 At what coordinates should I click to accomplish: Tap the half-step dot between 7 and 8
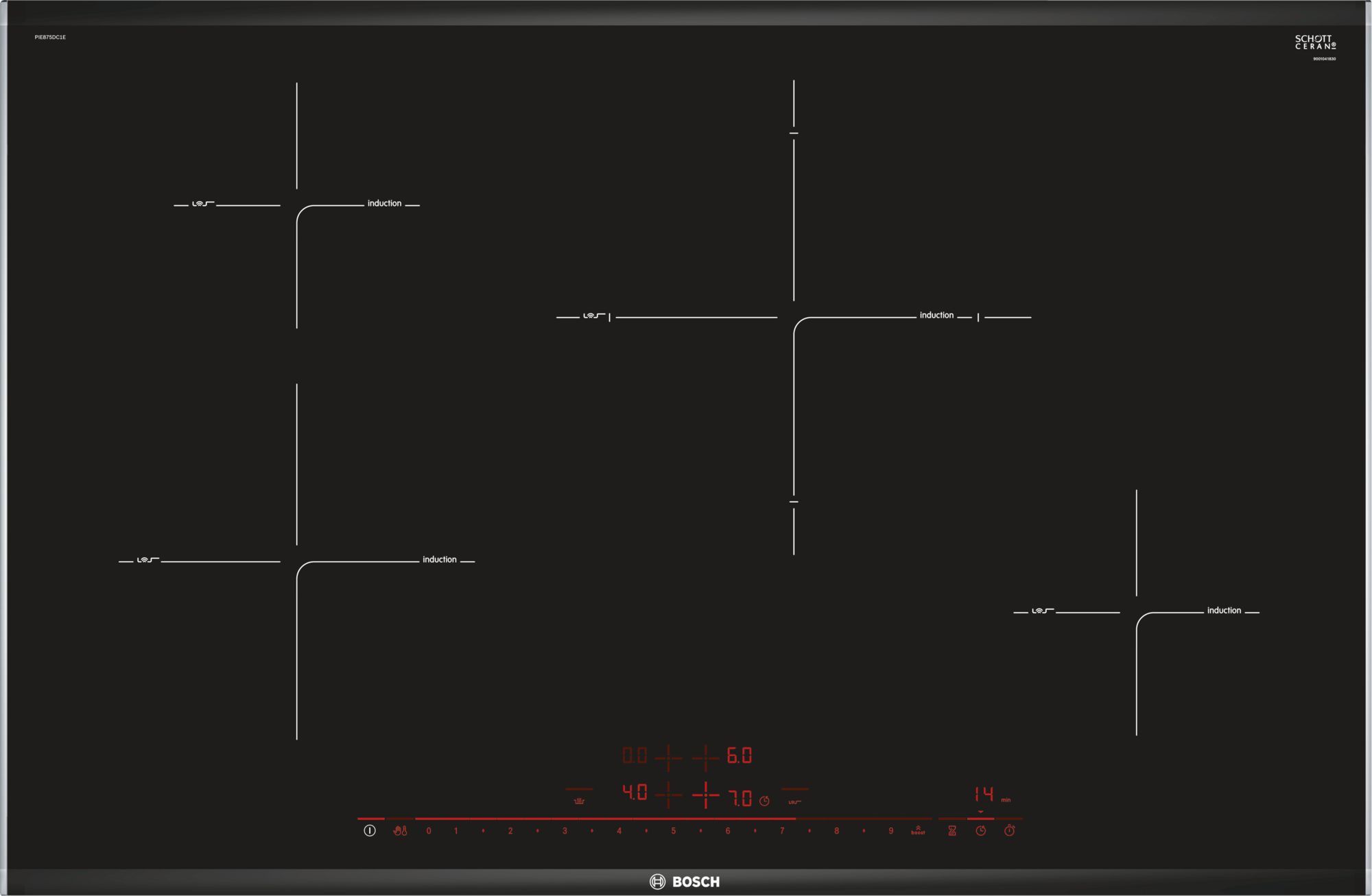click(809, 831)
